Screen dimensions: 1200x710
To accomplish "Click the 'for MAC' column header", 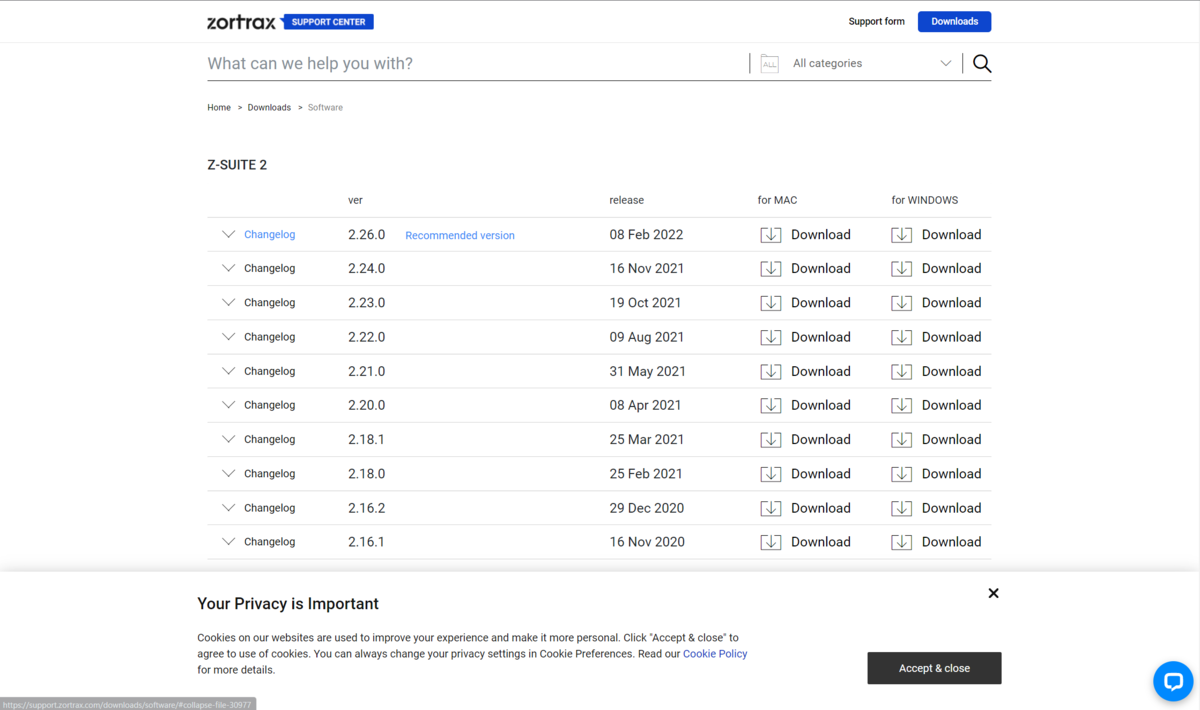I will (777, 200).
